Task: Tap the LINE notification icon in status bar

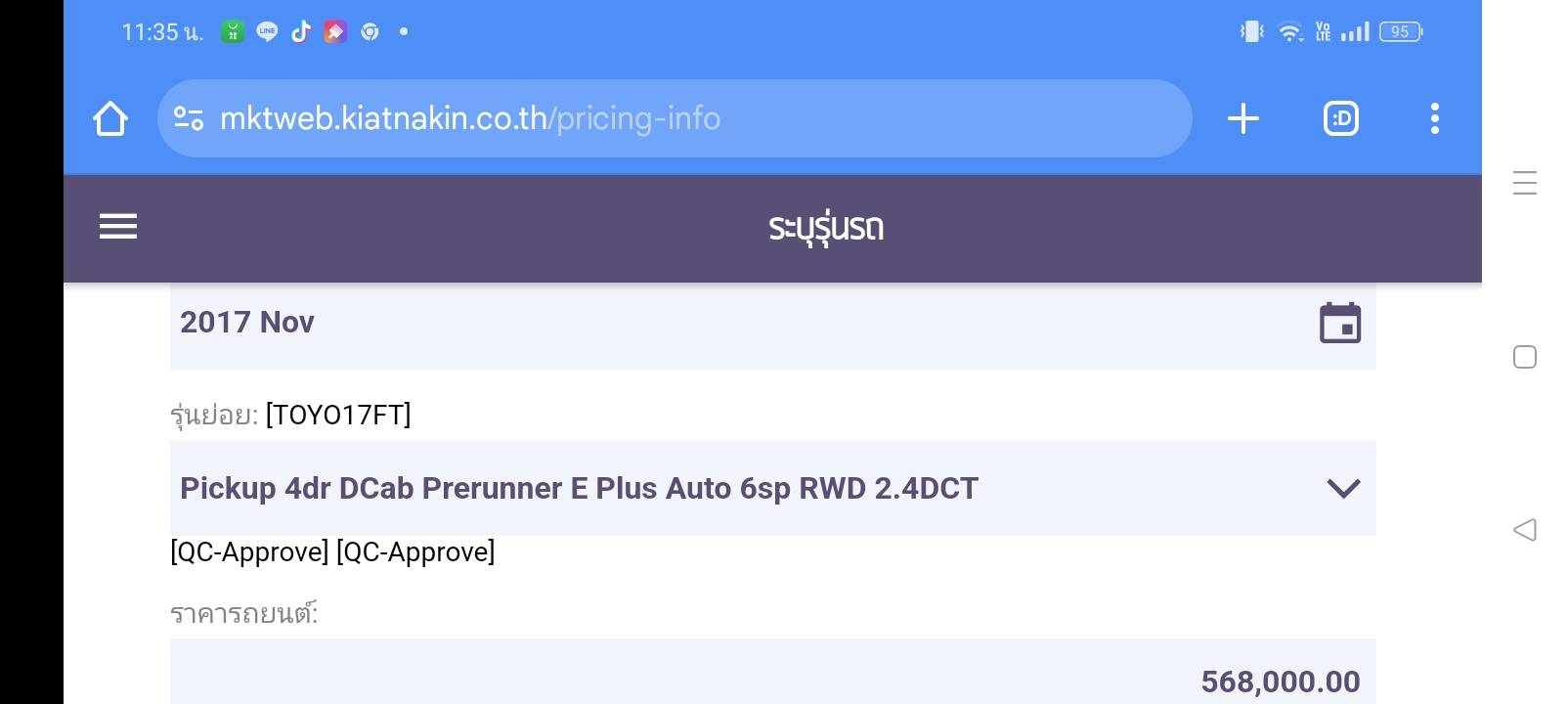Action: point(267,32)
